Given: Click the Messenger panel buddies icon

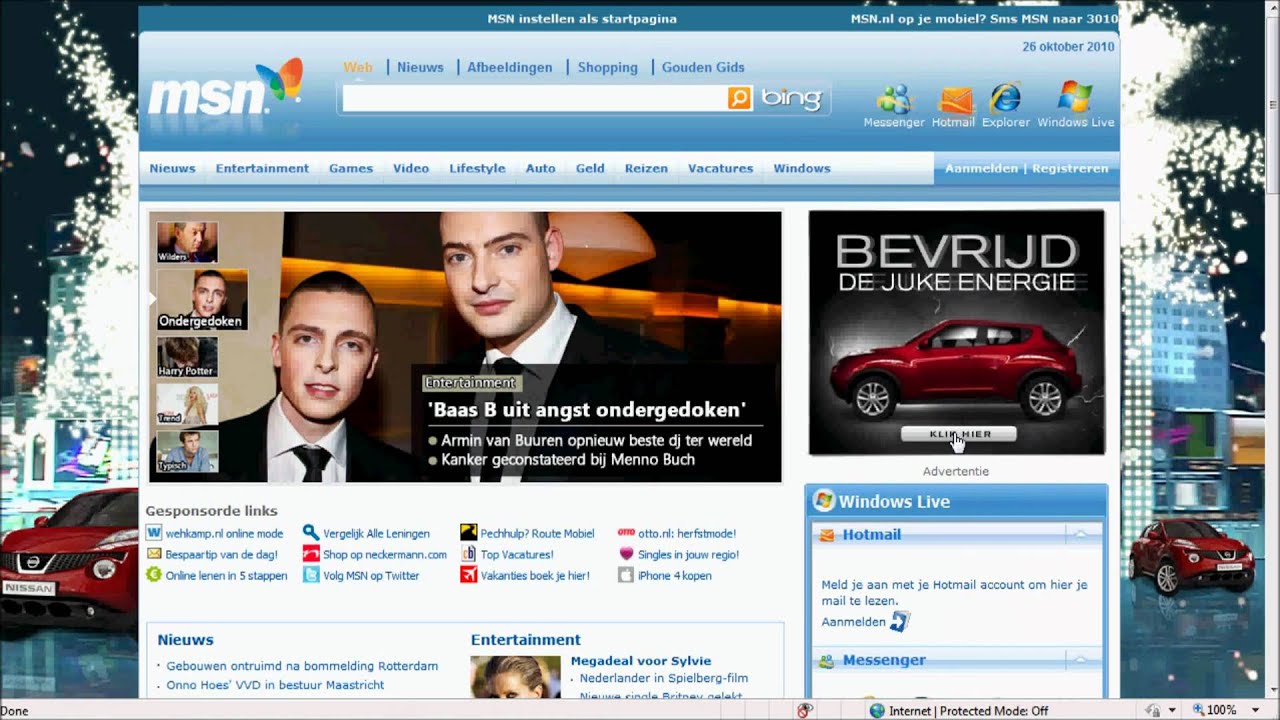Looking at the screenshot, I should click(x=827, y=661).
